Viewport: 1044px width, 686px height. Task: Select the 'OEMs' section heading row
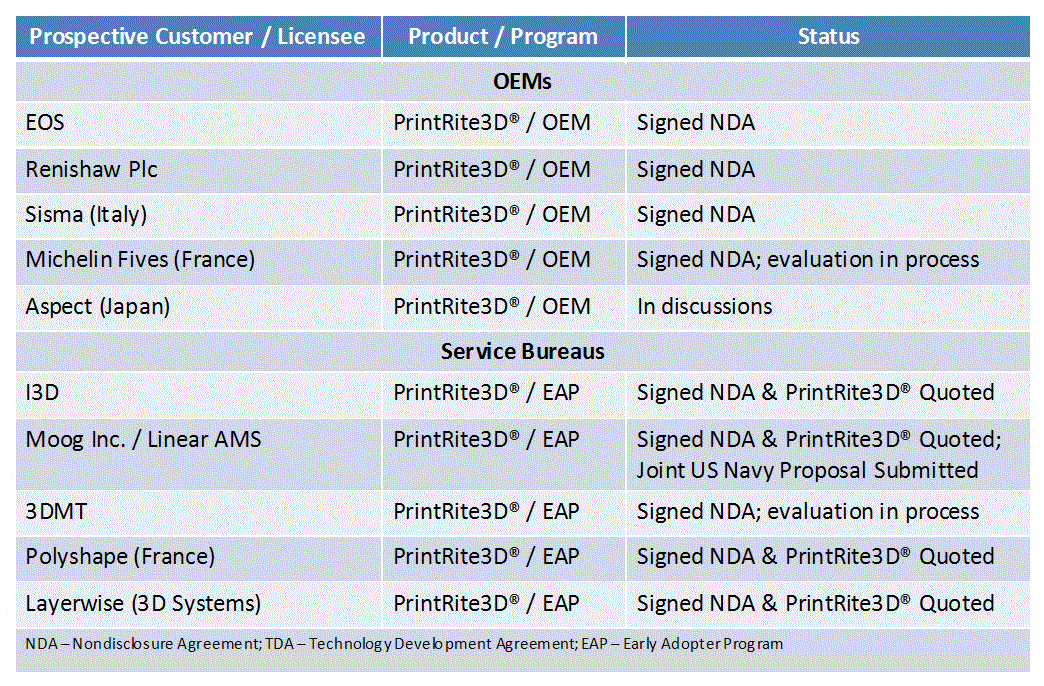[522, 80]
